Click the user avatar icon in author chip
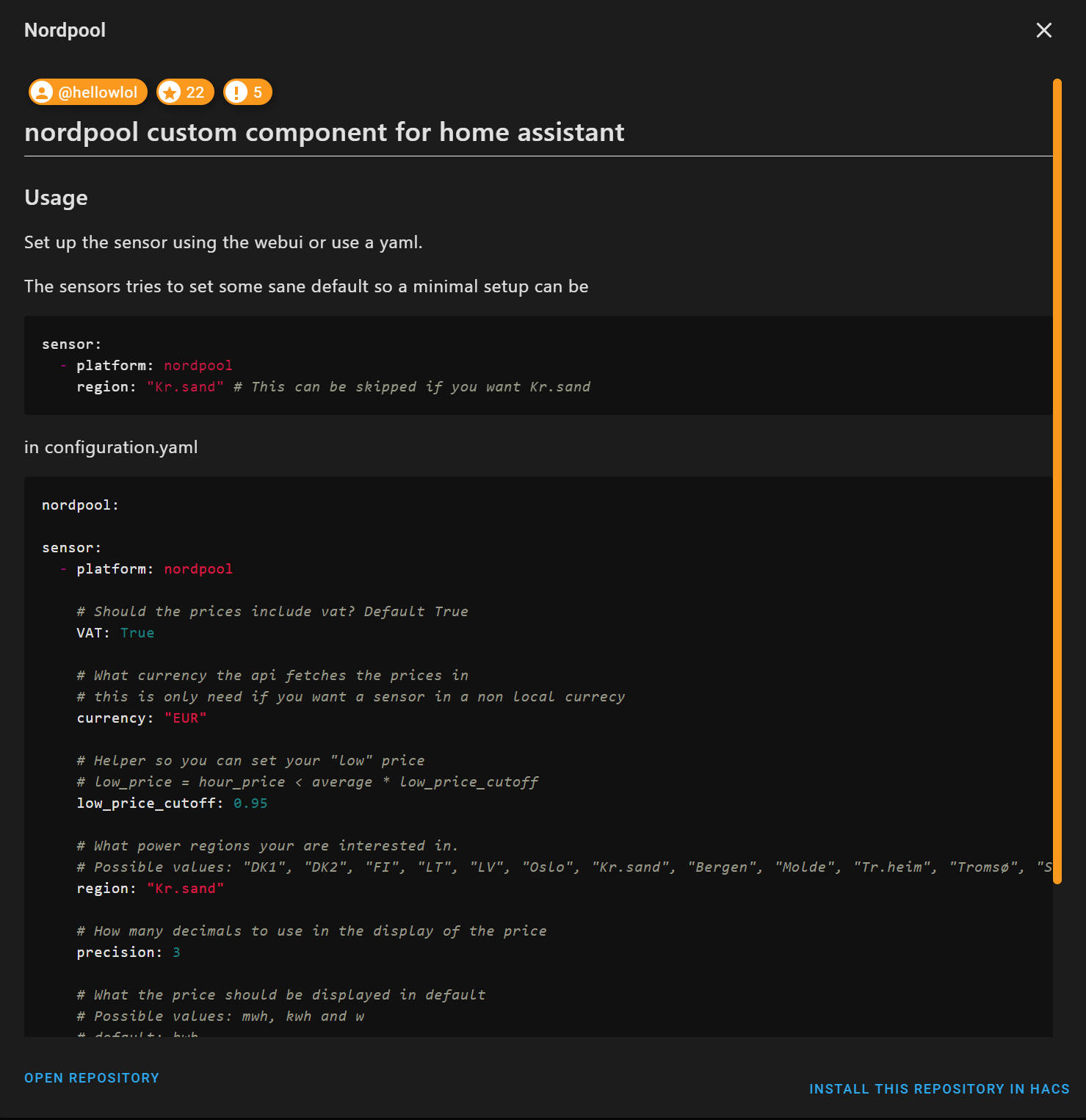This screenshot has width=1086, height=1120. 43,93
